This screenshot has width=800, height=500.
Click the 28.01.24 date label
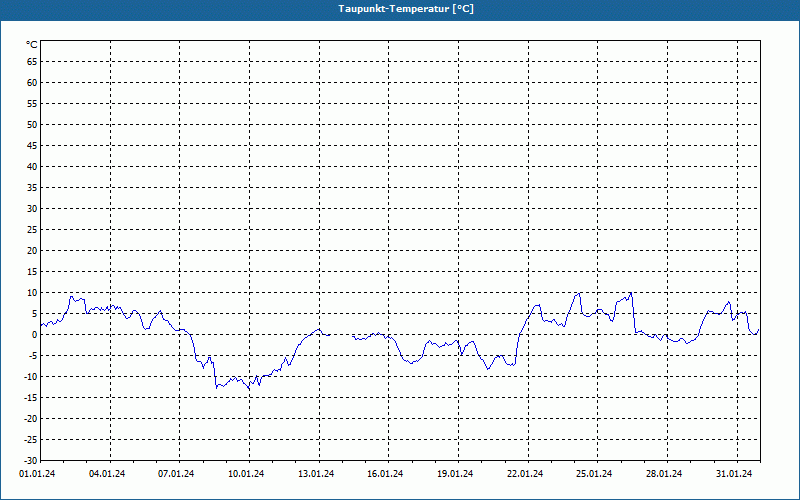664,474
